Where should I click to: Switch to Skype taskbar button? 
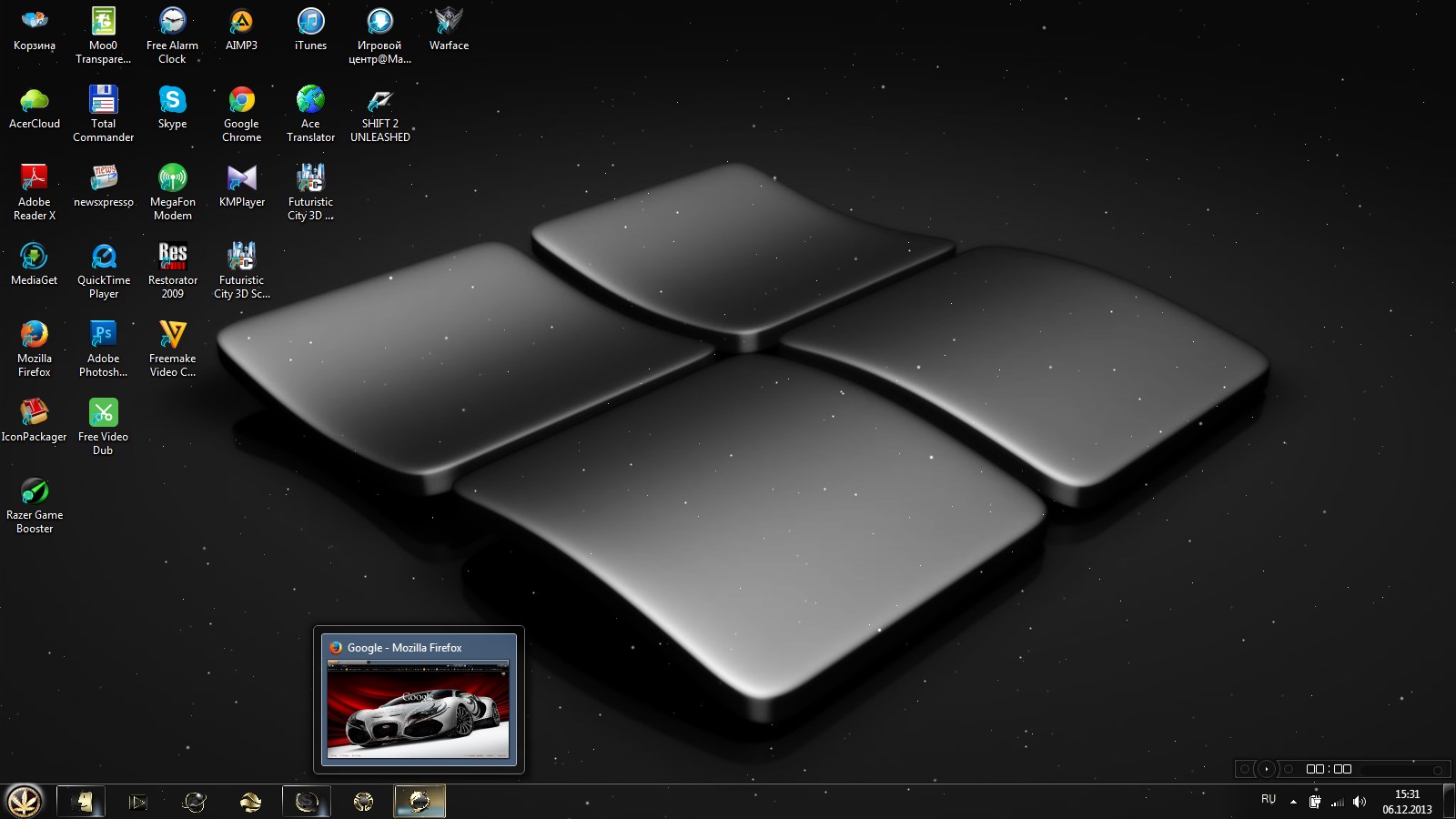(x=307, y=802)
